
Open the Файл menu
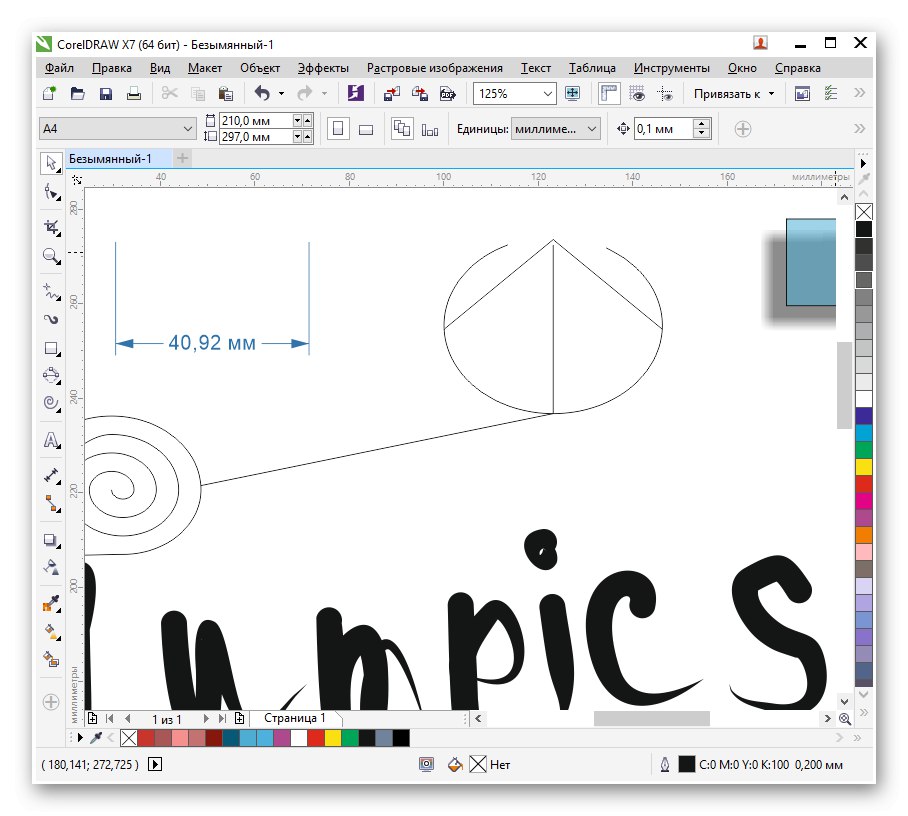pos(59,68)
